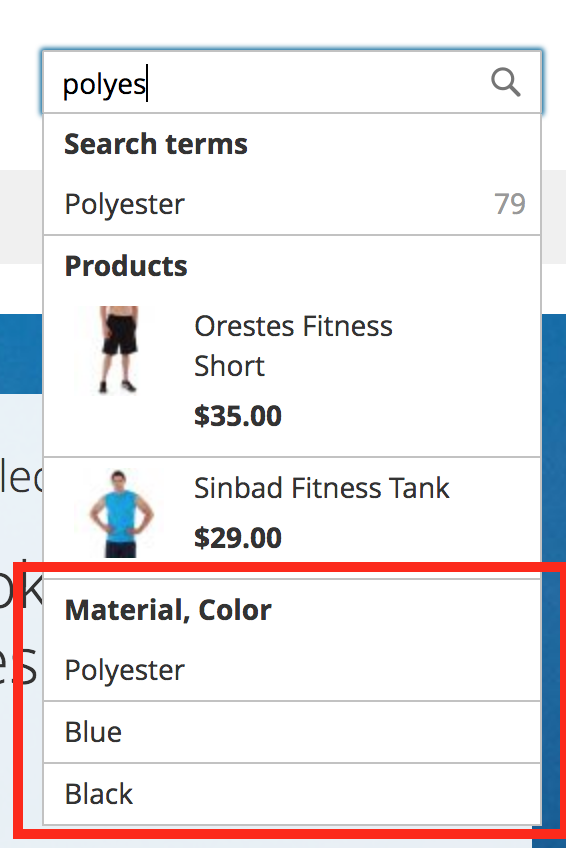Choose the Sinbad Fitness Tank product title

[322, 488]
